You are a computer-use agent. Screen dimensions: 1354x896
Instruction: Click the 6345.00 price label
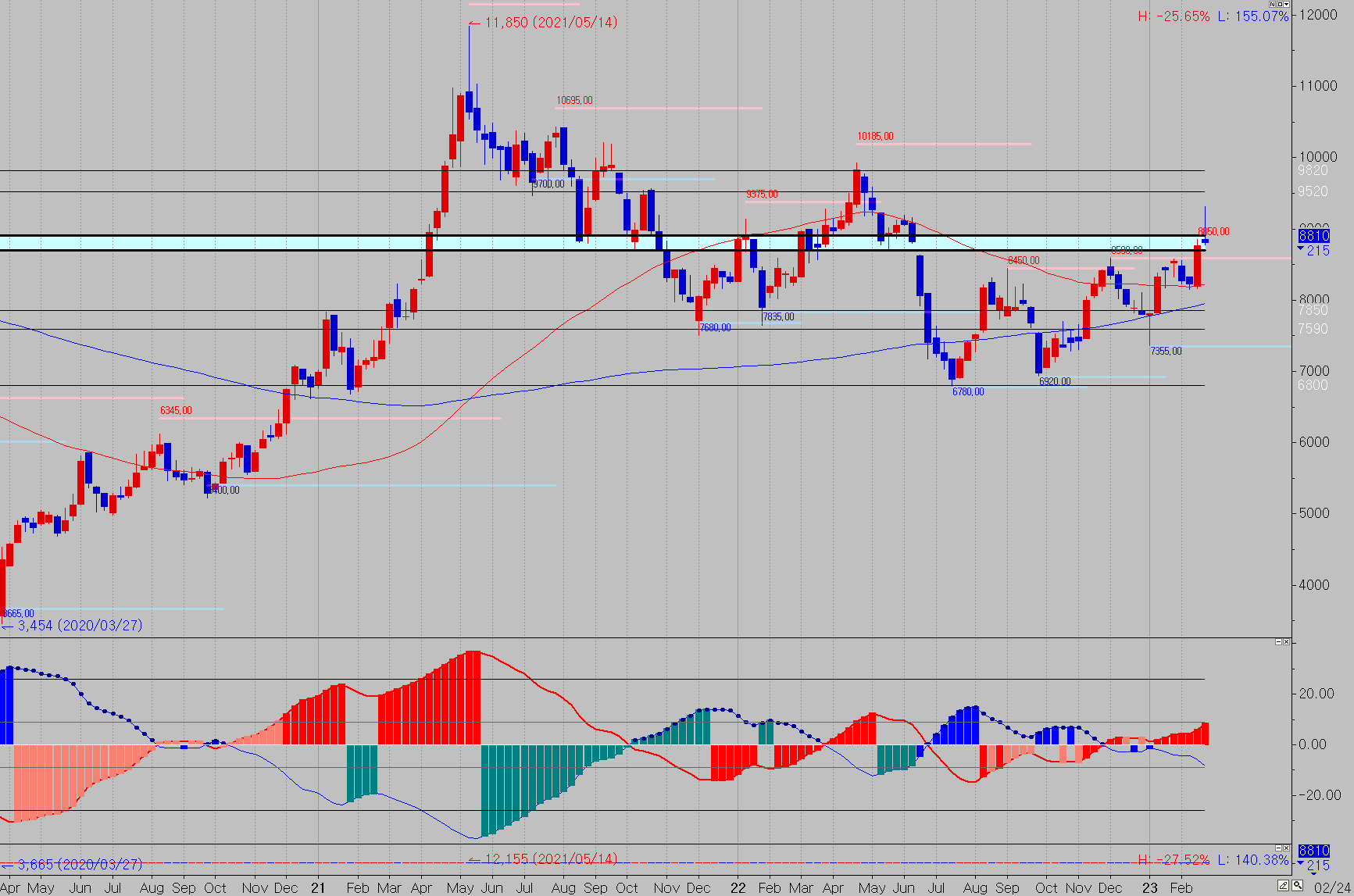(x=176, y=411)
